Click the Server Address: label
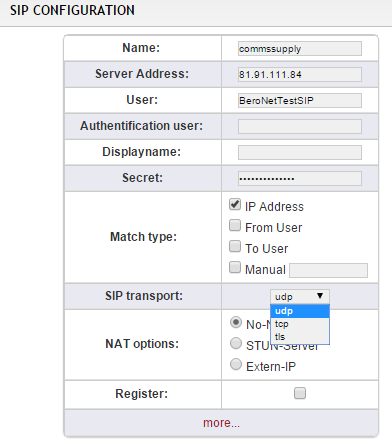 pyautogui.click(x=142, y=74)
